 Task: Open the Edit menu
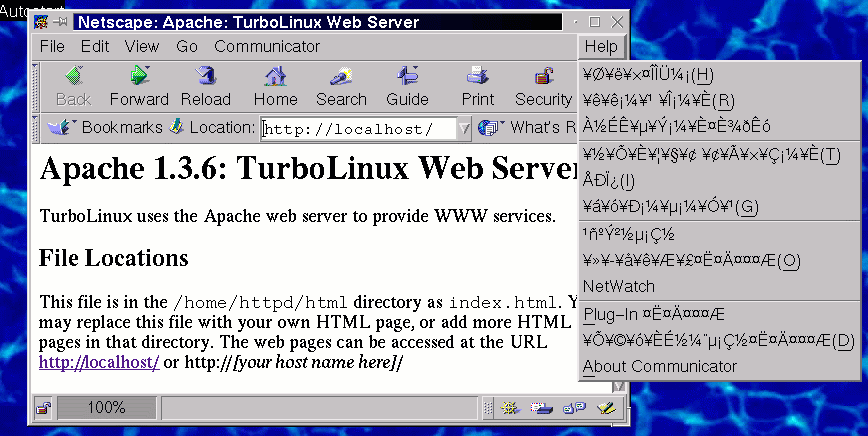95,46
